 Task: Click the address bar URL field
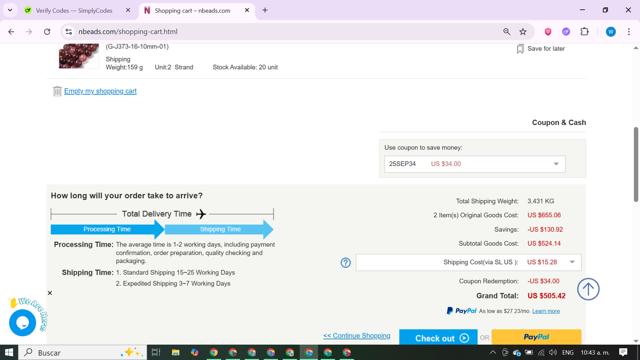tap(286, 31)
